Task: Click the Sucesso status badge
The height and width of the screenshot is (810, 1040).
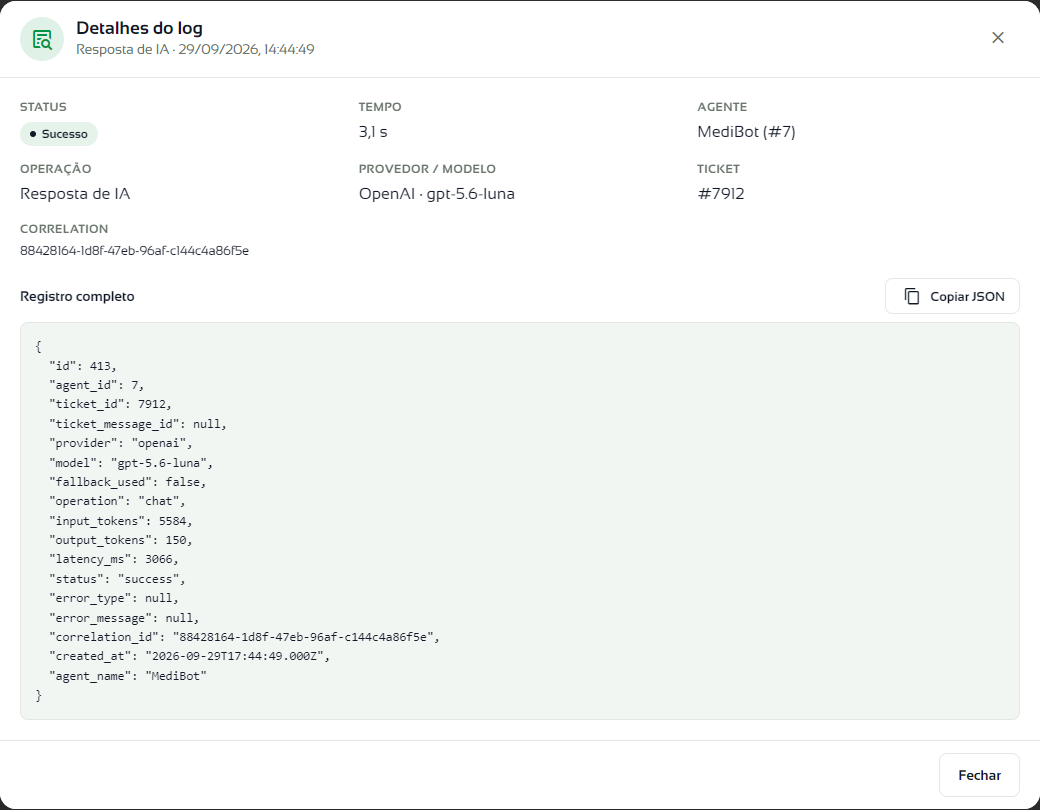Action: (x=59, y=134)
